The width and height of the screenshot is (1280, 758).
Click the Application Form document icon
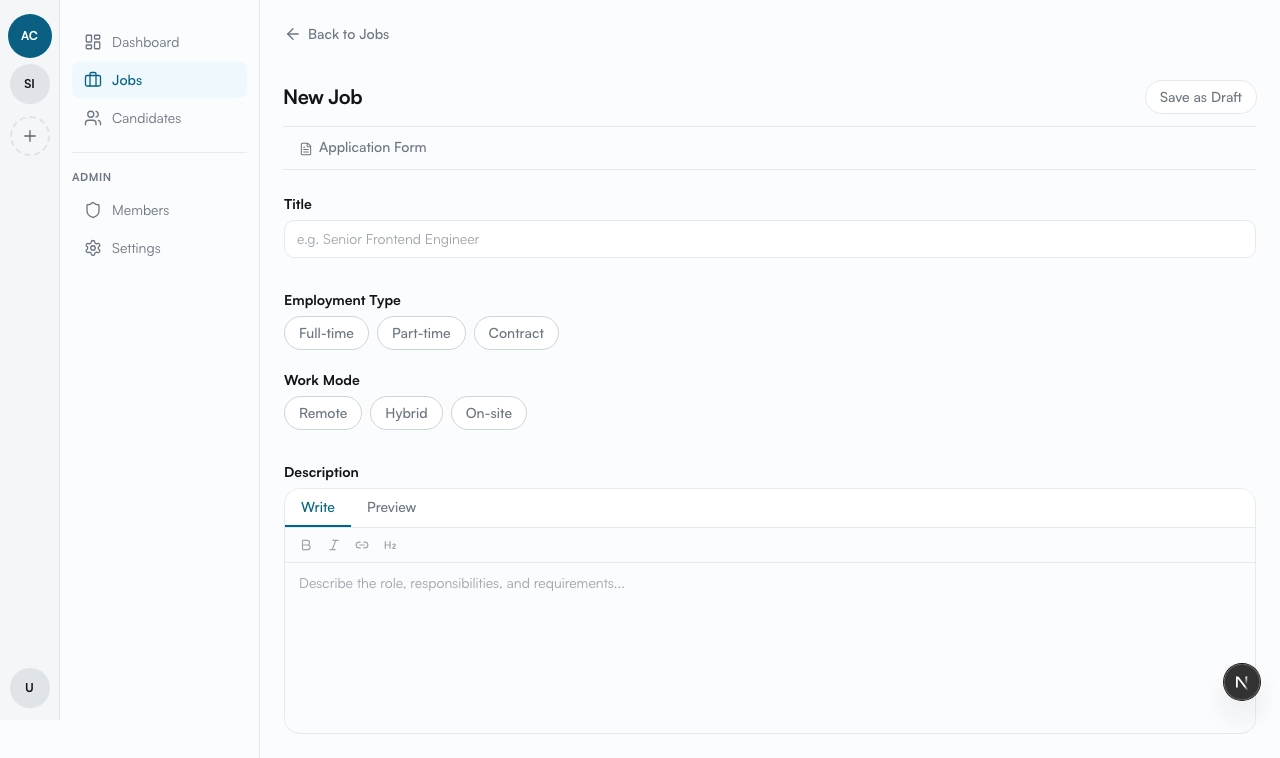tap(306, 148)
